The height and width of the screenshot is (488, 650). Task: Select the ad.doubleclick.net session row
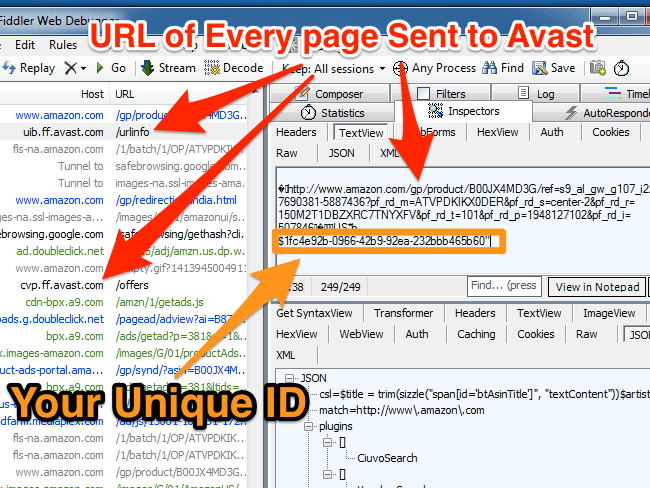[x=123, y=251]
